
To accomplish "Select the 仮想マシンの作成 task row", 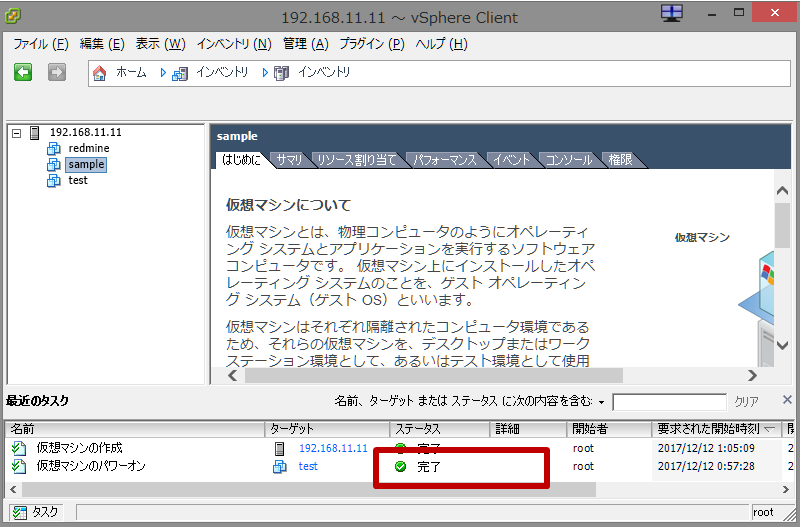I will tap(401, 449).
